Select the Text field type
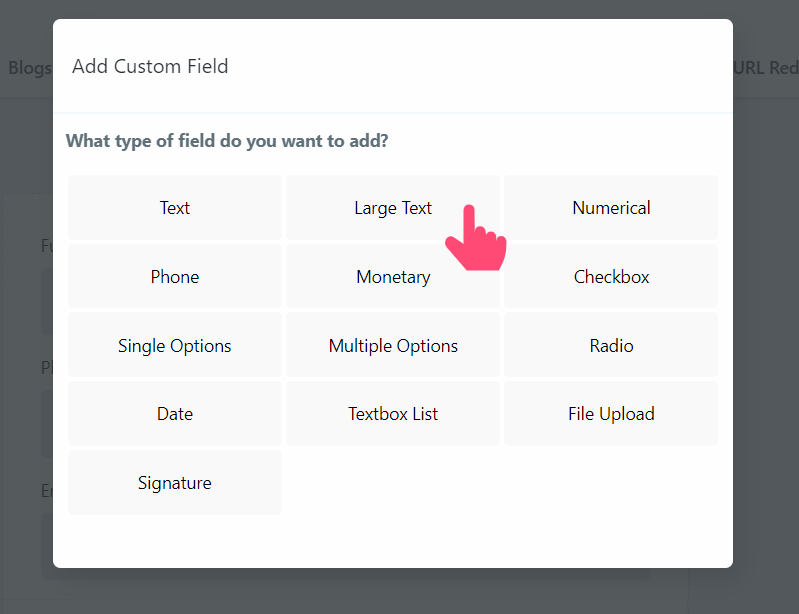 coord(175,207)
